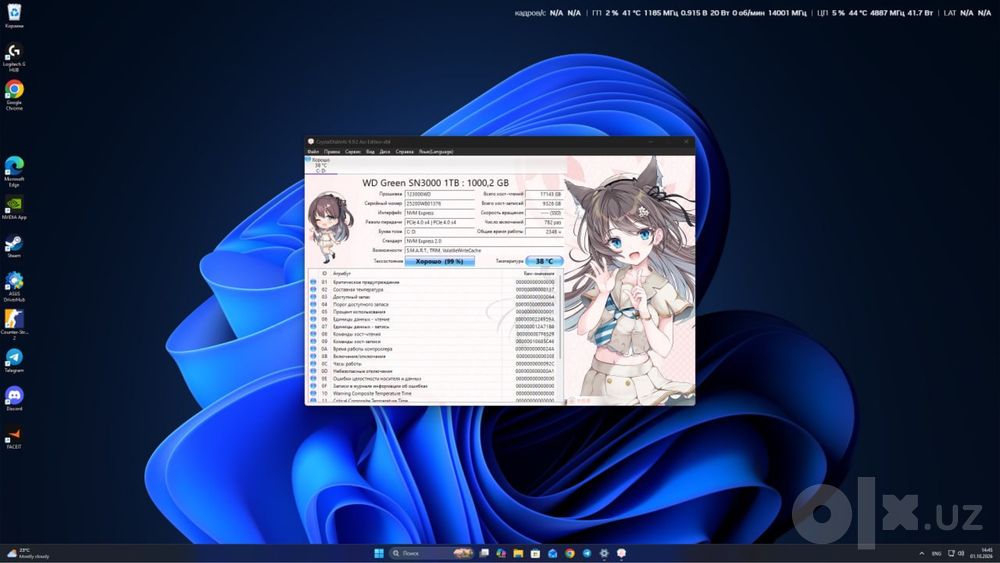The image size is (1000, 563).
Task: Open the Counter-Strike 2 desktop shortcut
Action: (14, 324)
